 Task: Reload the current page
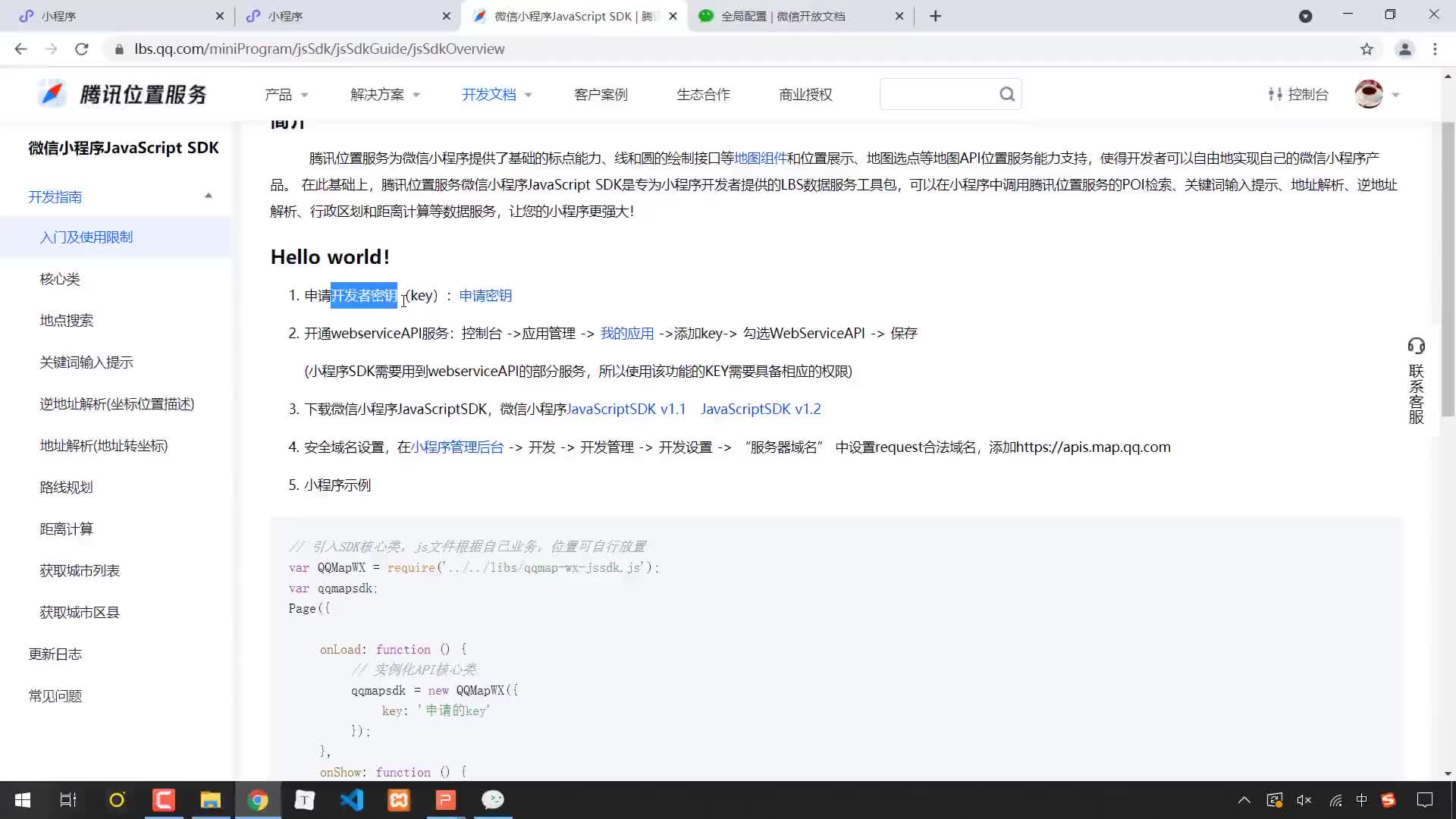click(81, 49)
